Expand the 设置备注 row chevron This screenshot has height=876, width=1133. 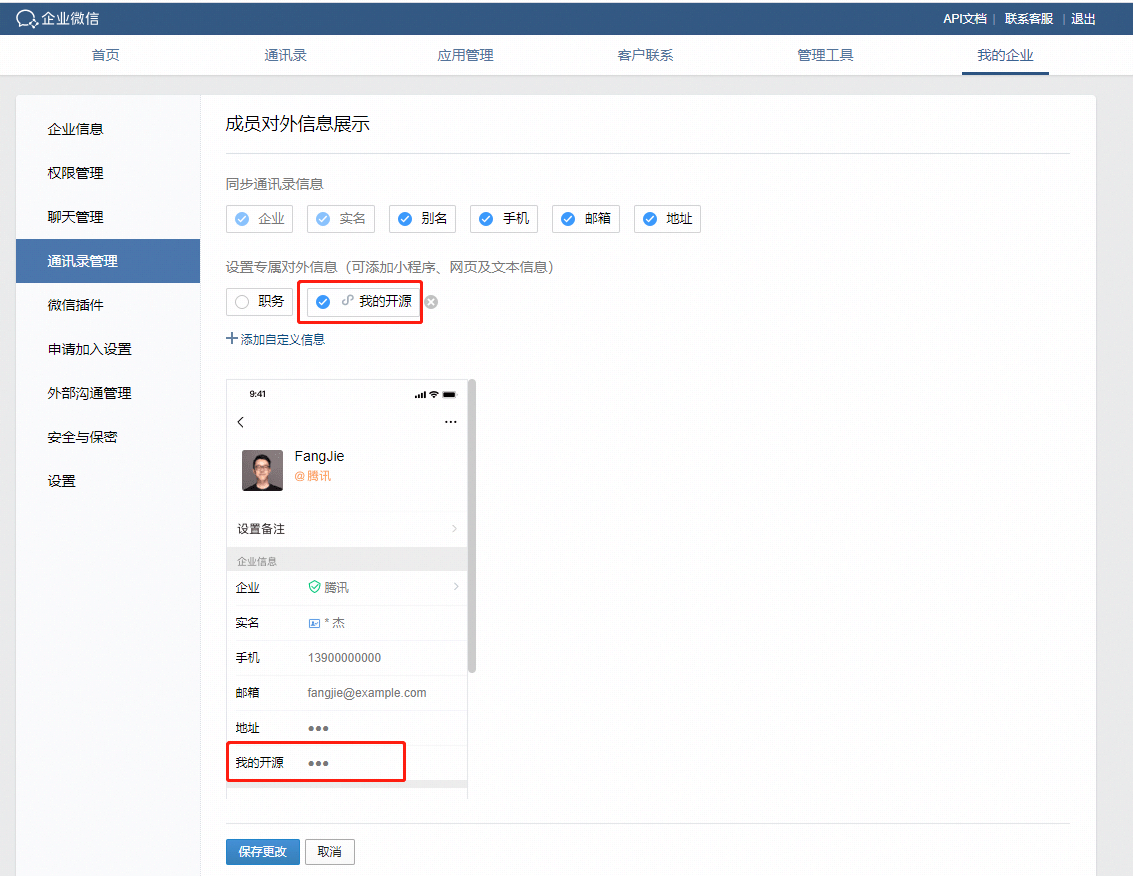(454, 529)
